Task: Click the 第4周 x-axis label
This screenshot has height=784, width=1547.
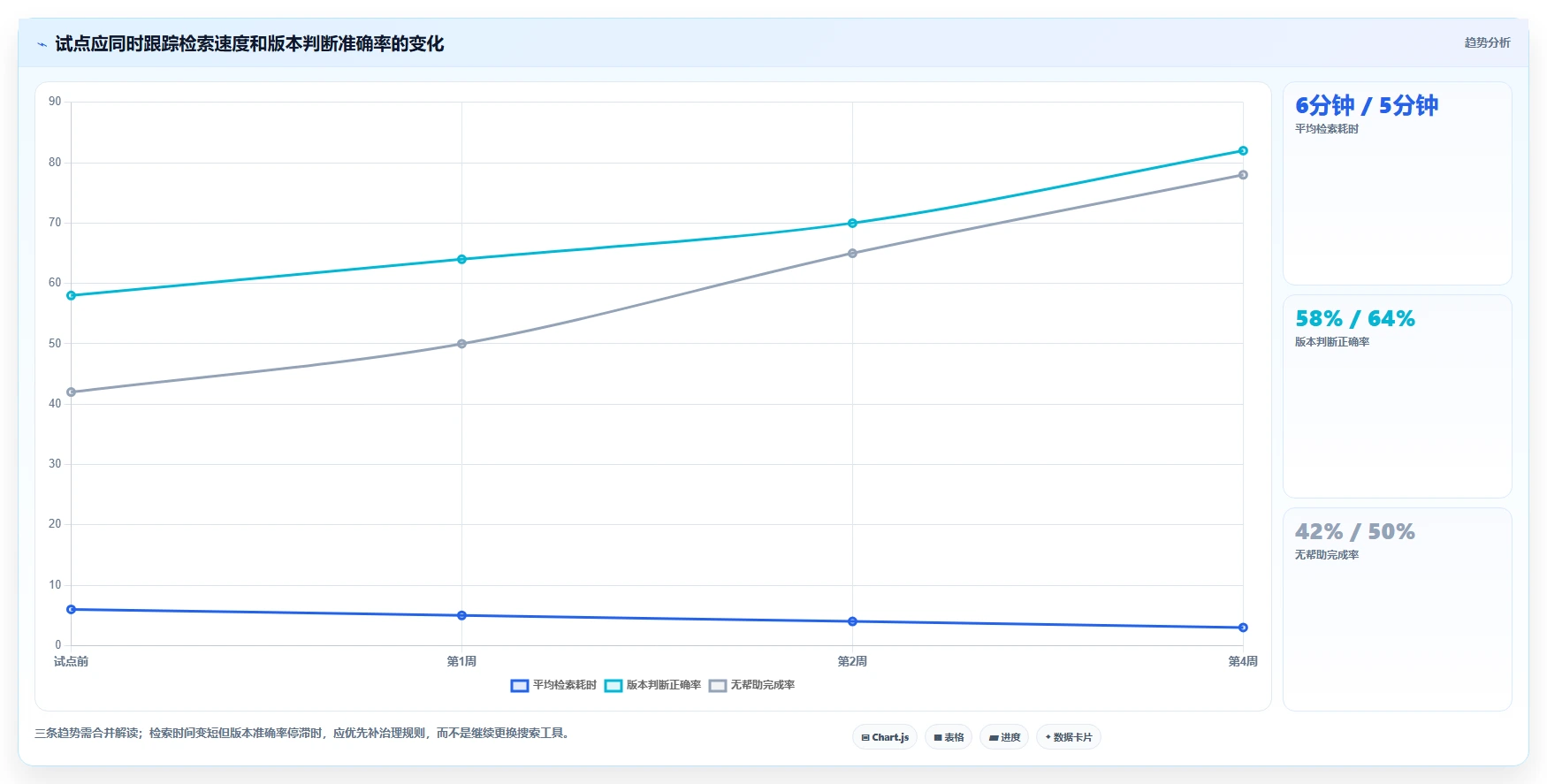Action: click(x=1243, y=661)
